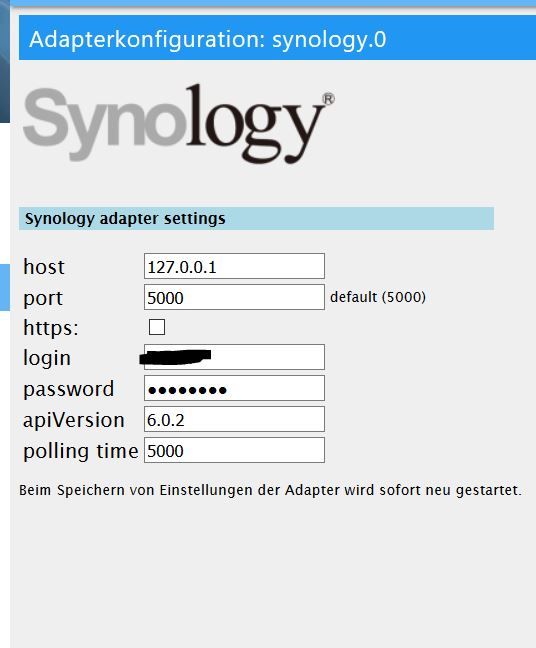Image resolution: width=536 pixels, height=648 pixels.
Task: Click the apiVersion label
Action: pyautogui.click(x=74, y=420)
